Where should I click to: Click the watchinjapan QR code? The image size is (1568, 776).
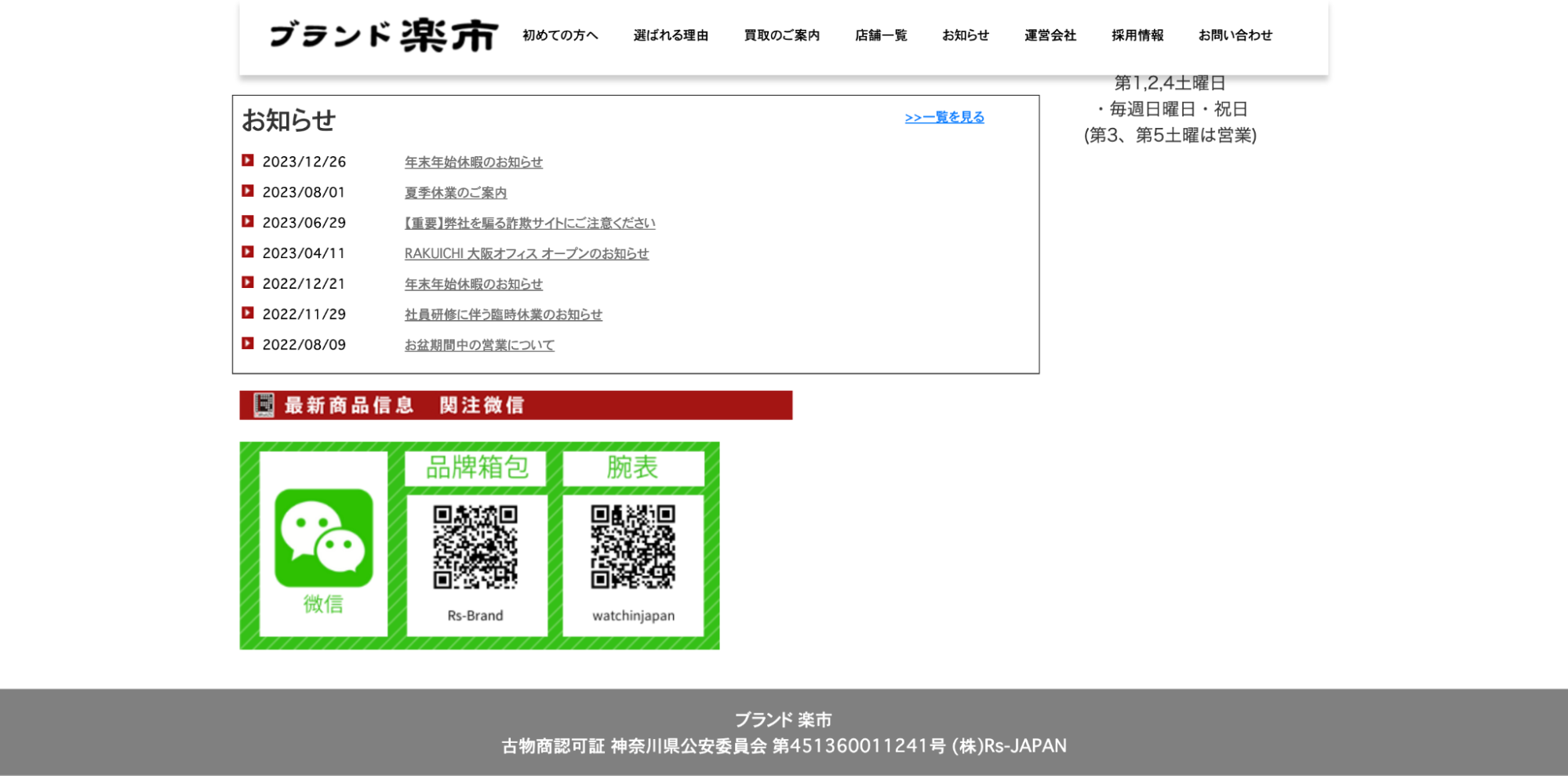pyautogui.click(x=633, y=547)
